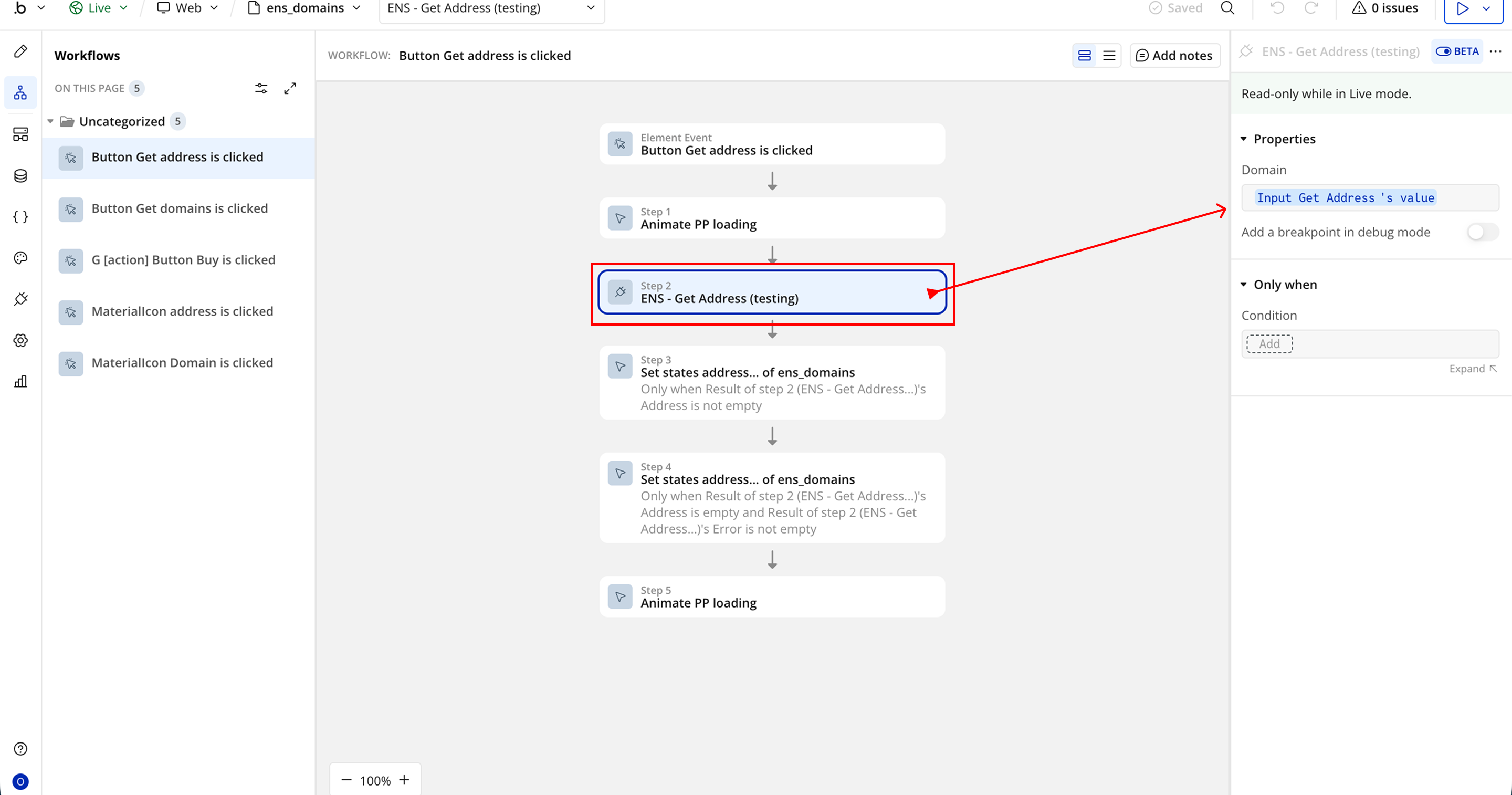Viewport: 1512px width, 795px height.
Task: Open the Logs bar chart icon
Action: click(x=20, y=382)
